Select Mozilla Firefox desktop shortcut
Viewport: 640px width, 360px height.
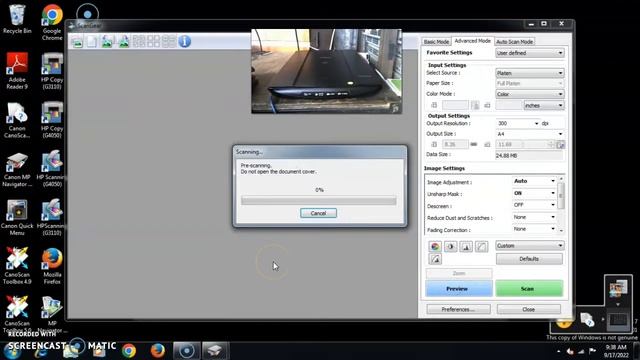(52, 266)
